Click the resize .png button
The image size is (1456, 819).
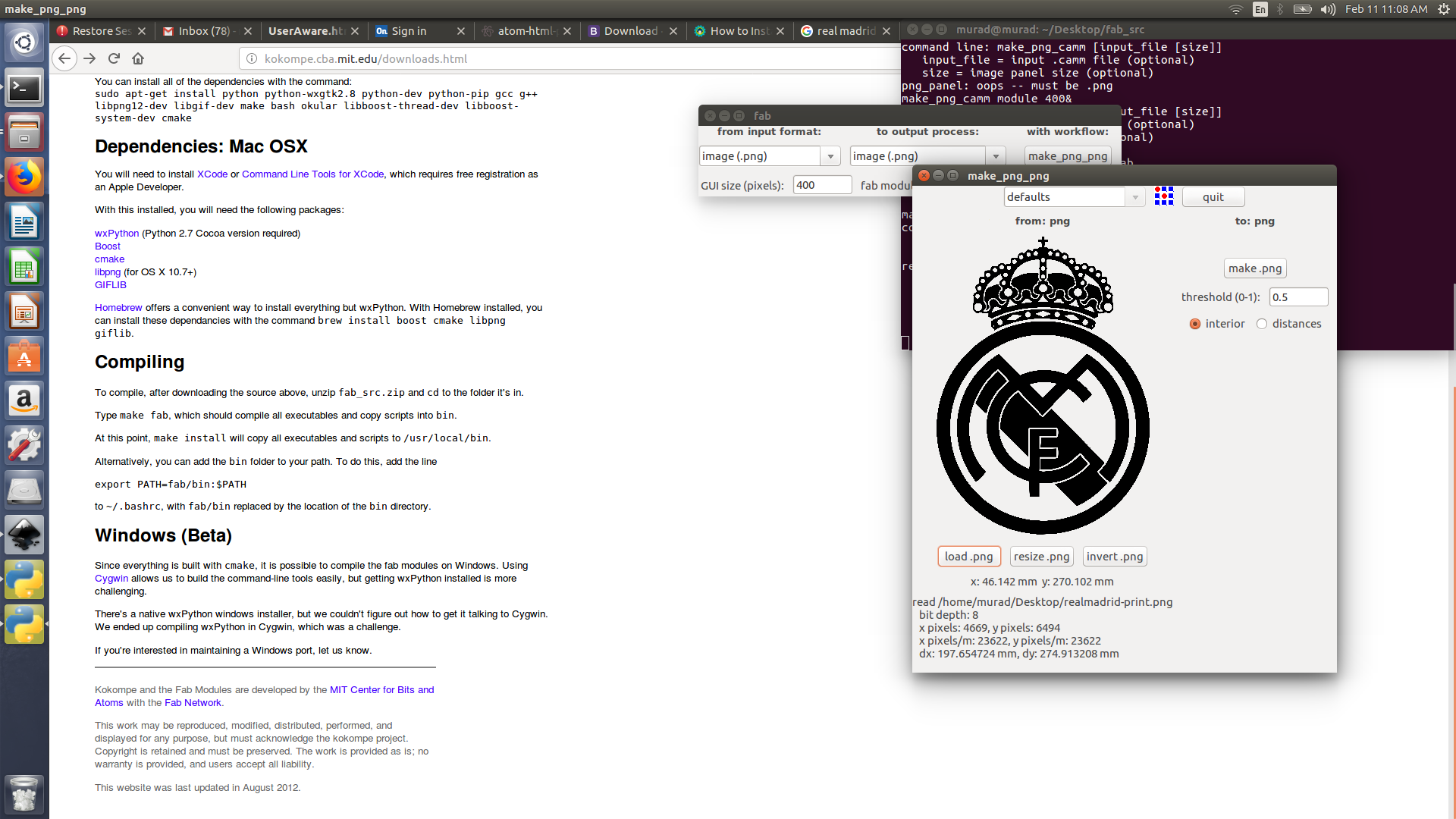pyautogui.click(x=1042, y=557)
